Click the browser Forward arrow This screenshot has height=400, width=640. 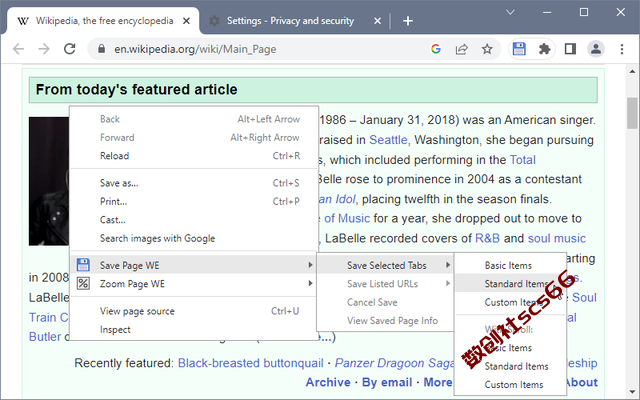pos(44,49)
